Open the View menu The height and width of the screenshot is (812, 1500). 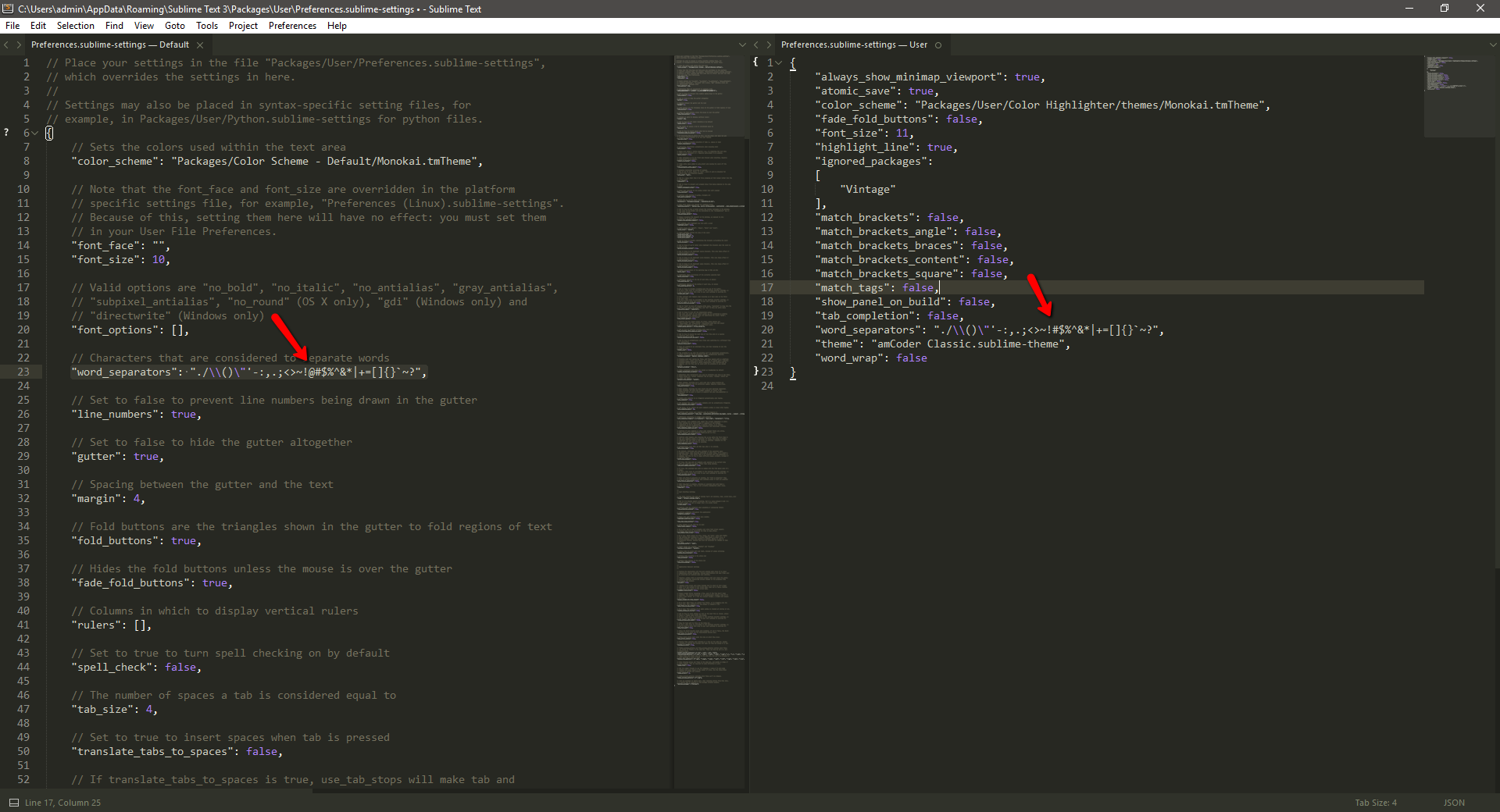click(144, 26)
